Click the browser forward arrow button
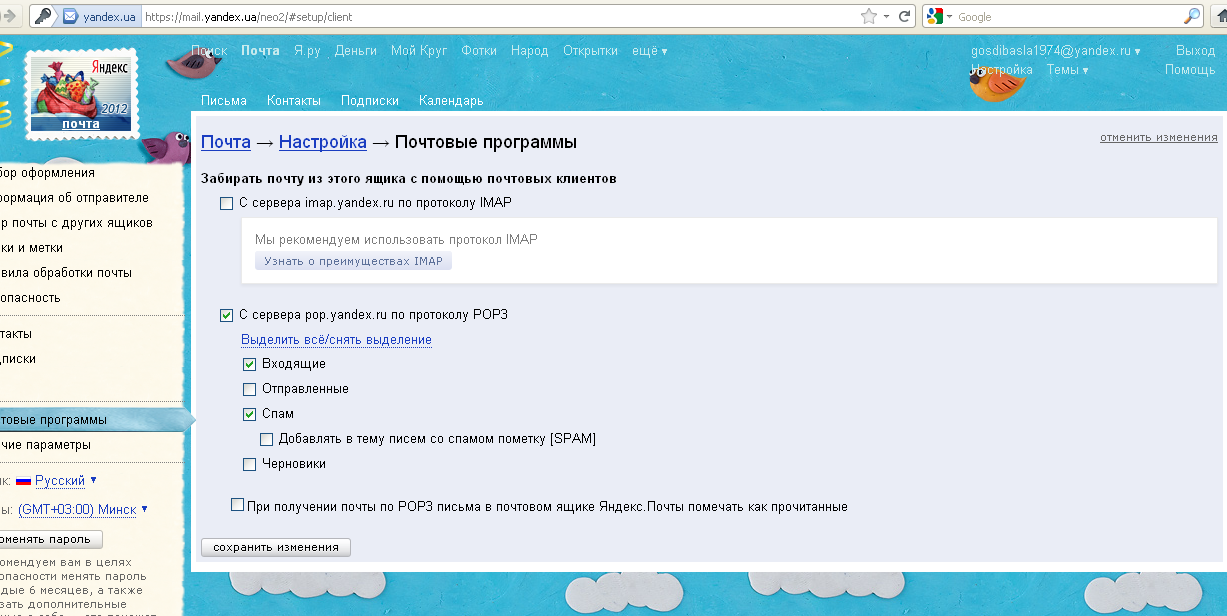Viewport: 1227px width, 616px height. 12,16
